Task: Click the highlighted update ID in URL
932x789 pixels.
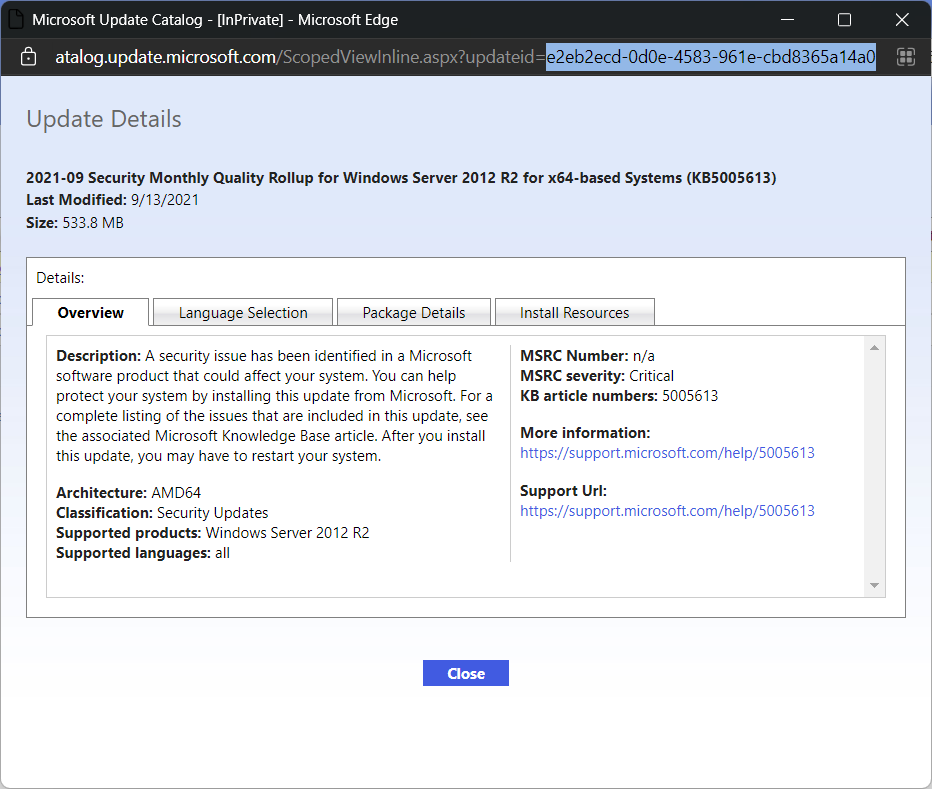Action: [711, 57]
